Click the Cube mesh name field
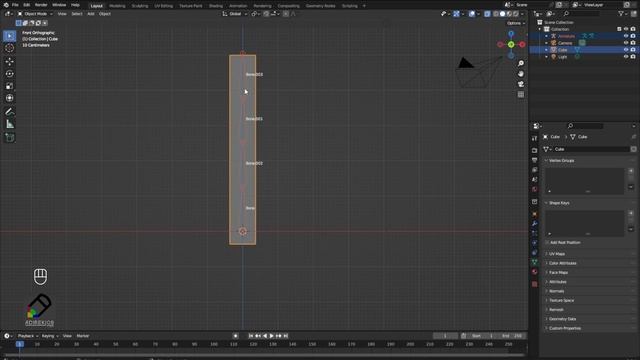 pos(591,149)
